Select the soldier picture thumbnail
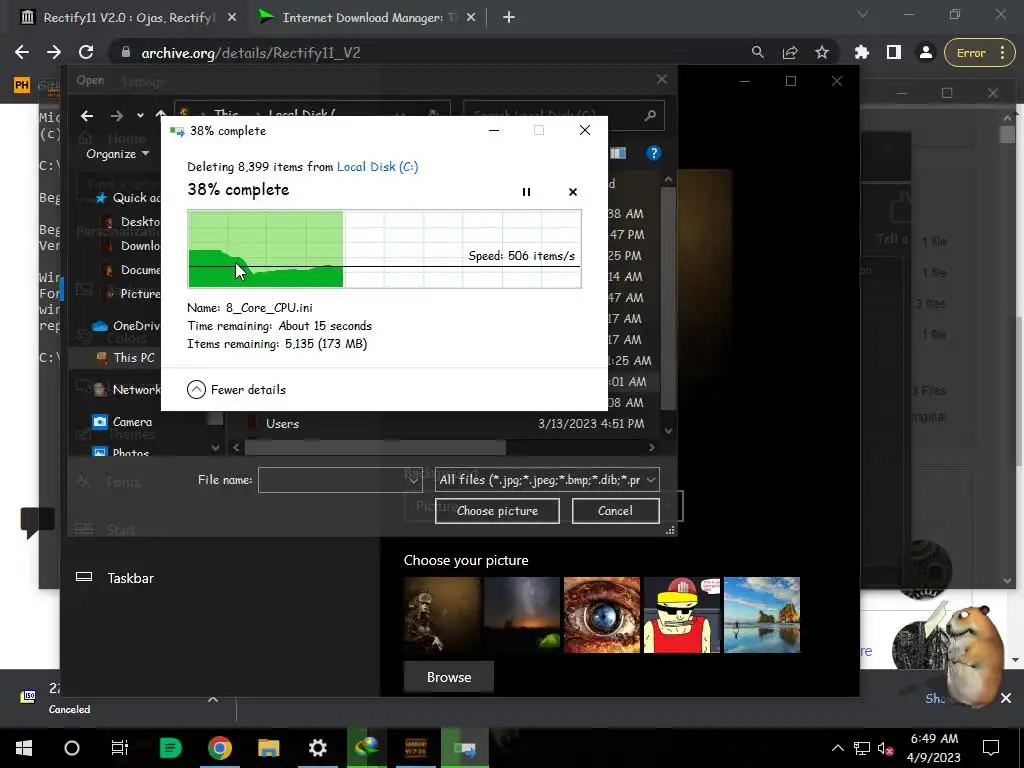This screenshot has height=768, width=1024. (x=442, y=615)
